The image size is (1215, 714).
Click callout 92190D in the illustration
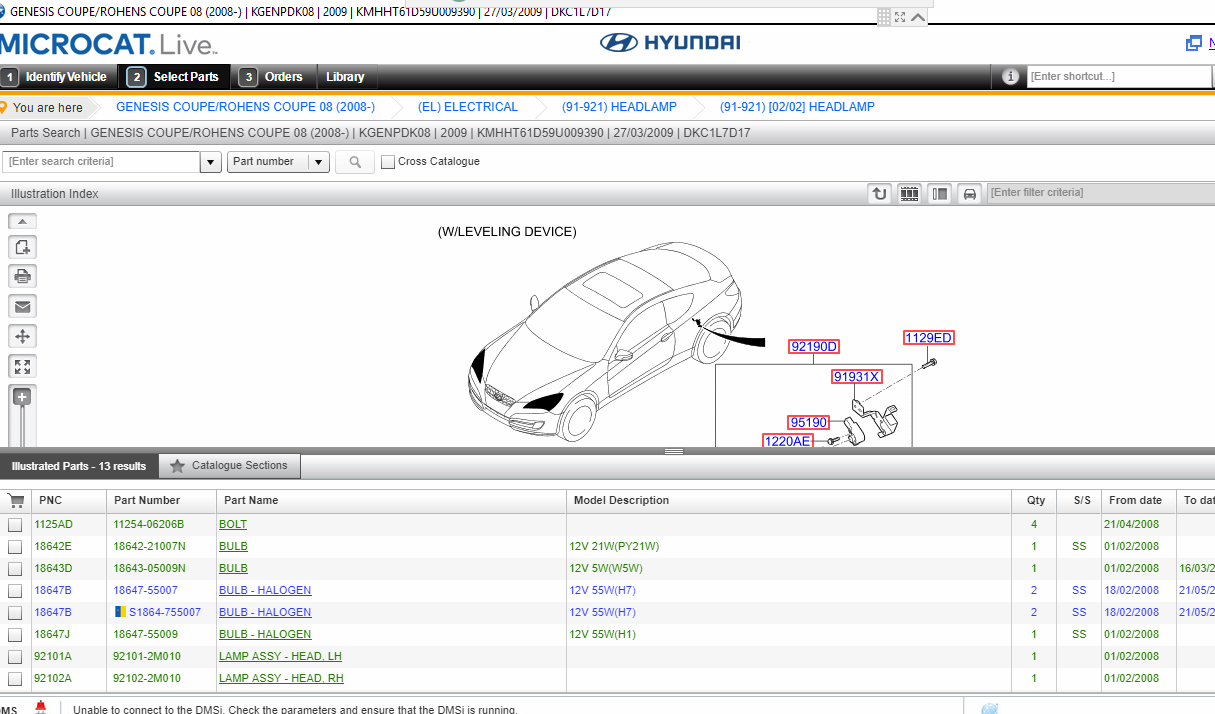pos(814,347)
